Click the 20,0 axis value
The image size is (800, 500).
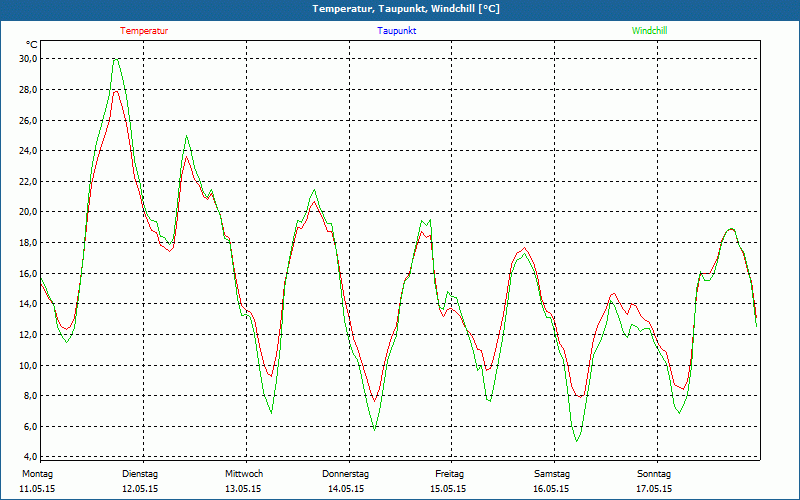click(x=28, y=212)
